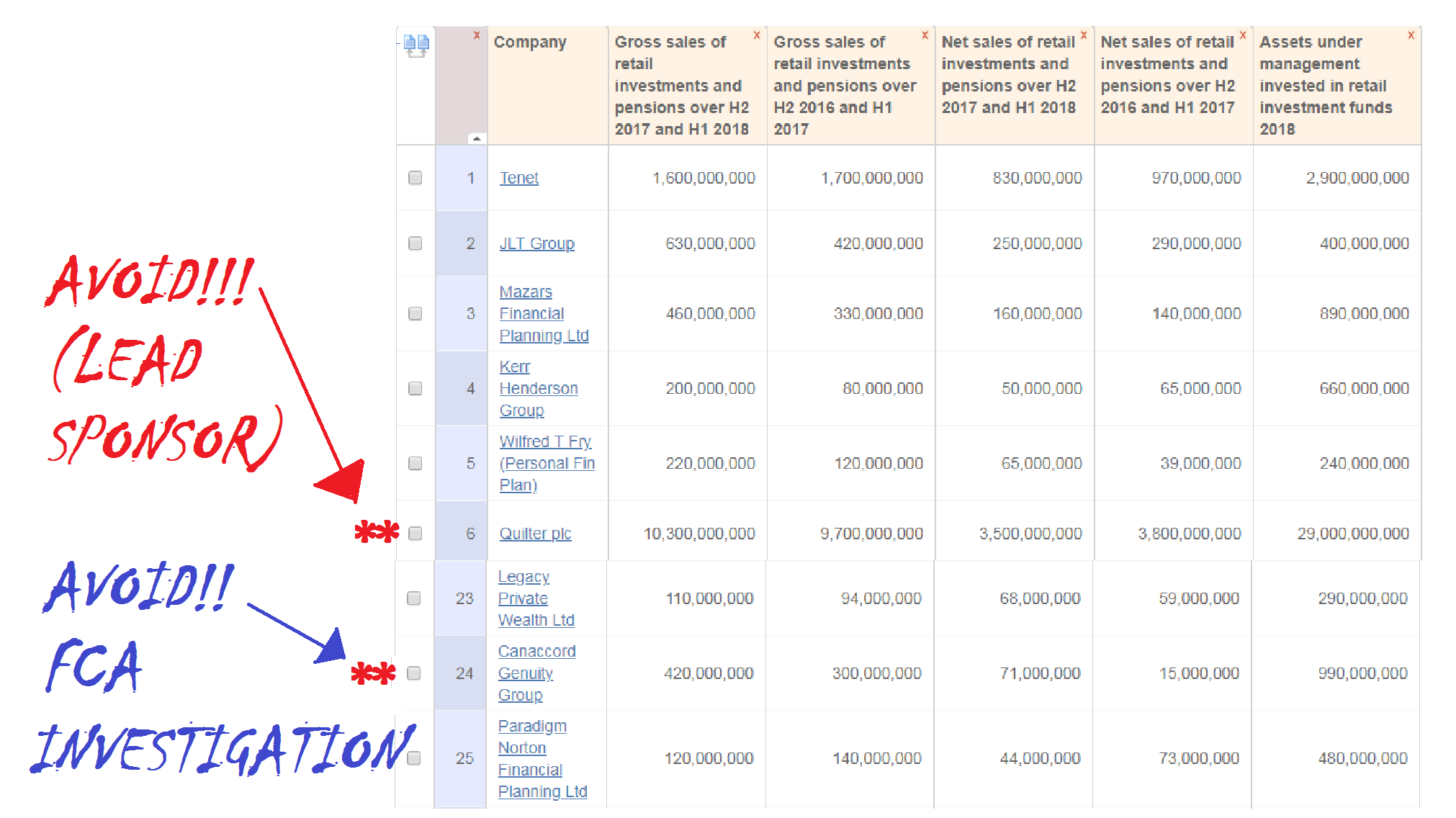Open the Tenet company link

pos(519,178)
